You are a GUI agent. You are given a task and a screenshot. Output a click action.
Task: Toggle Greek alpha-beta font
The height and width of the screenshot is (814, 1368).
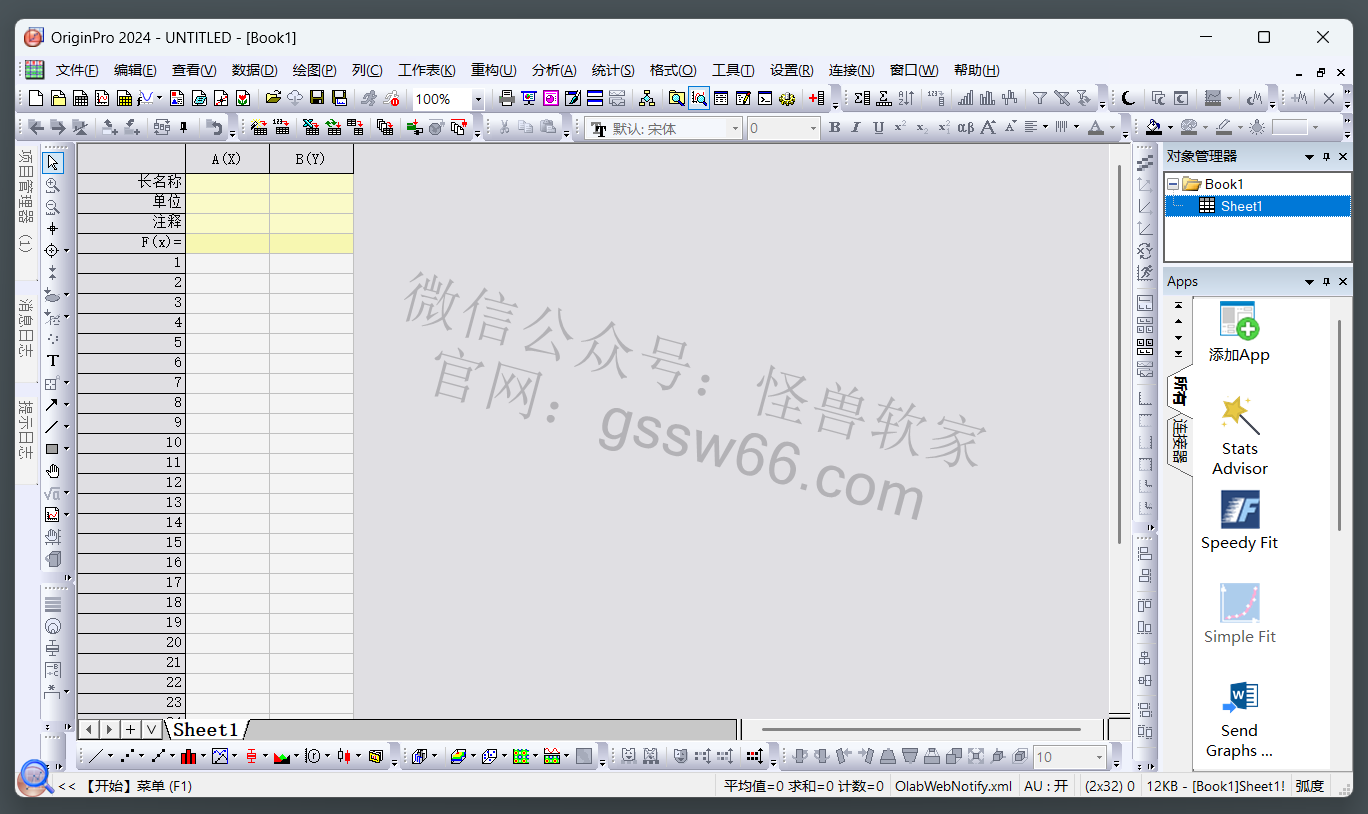tap(965, 127)
